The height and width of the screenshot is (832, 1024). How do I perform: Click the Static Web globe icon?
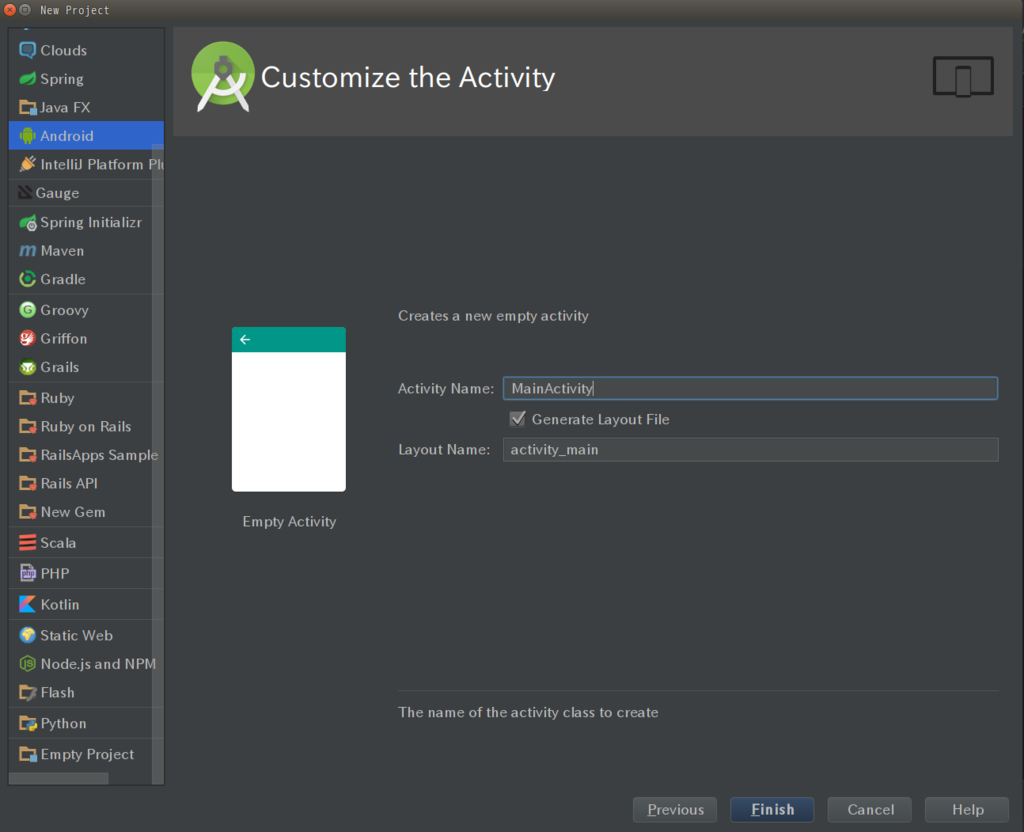pyautogui.click(x=27, y=635)
